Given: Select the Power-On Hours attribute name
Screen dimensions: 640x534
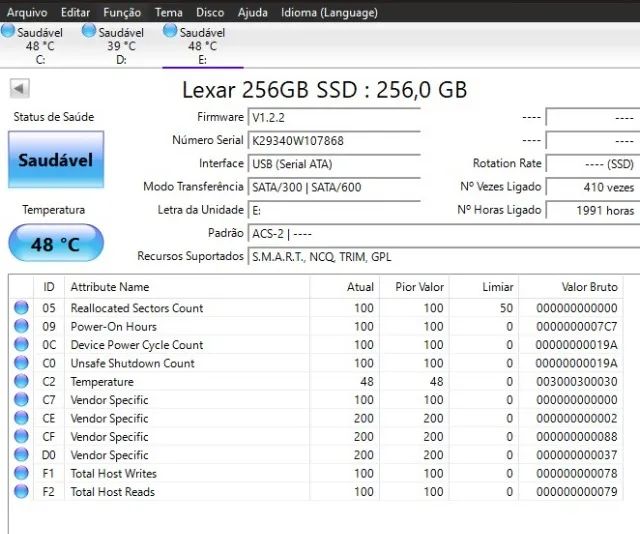Looking at the screenshot, I should (x=113, y=327).
